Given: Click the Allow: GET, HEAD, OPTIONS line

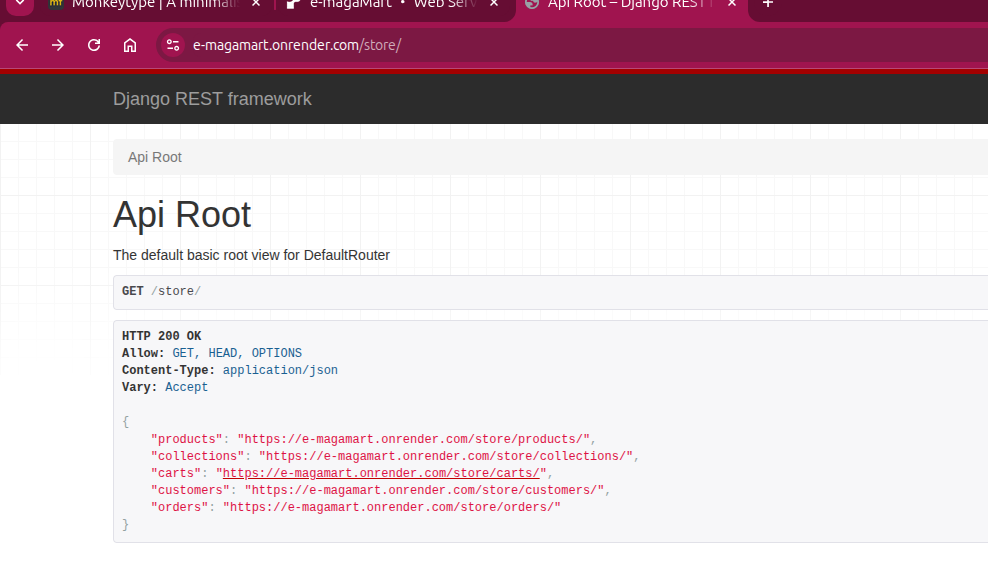Looking at the screenshot, I should [212, 353].
